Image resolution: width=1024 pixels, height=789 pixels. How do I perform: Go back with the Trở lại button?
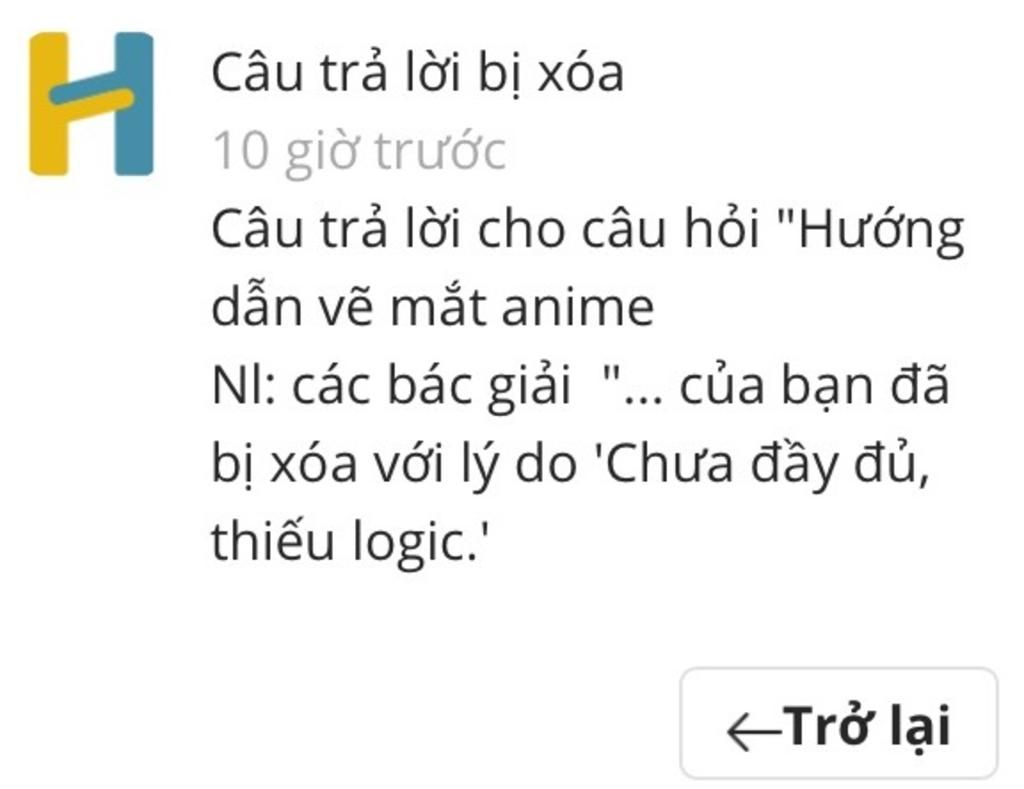(839, 723)
